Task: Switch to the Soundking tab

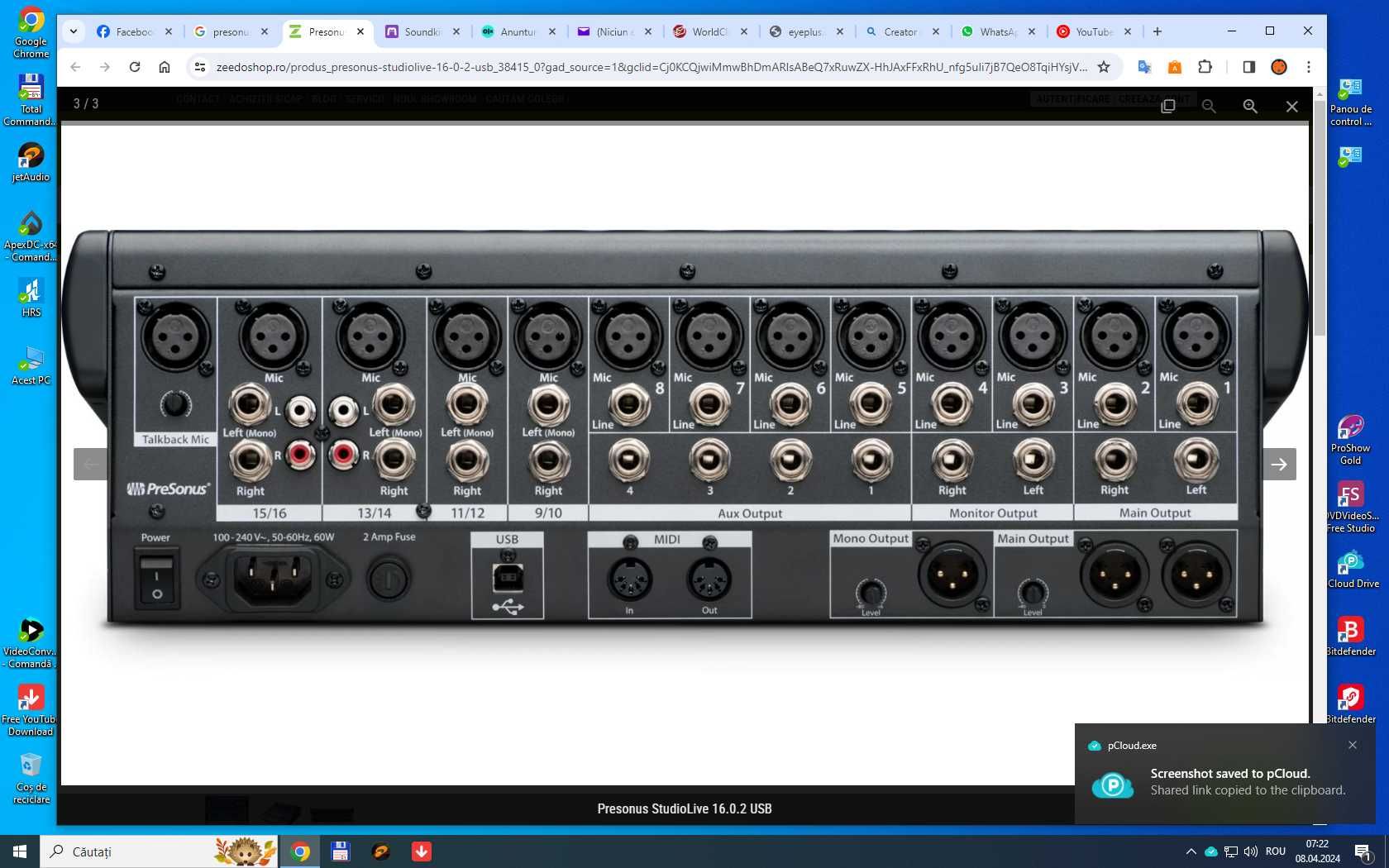Action: pyautogui.click(x=422, y=31)
